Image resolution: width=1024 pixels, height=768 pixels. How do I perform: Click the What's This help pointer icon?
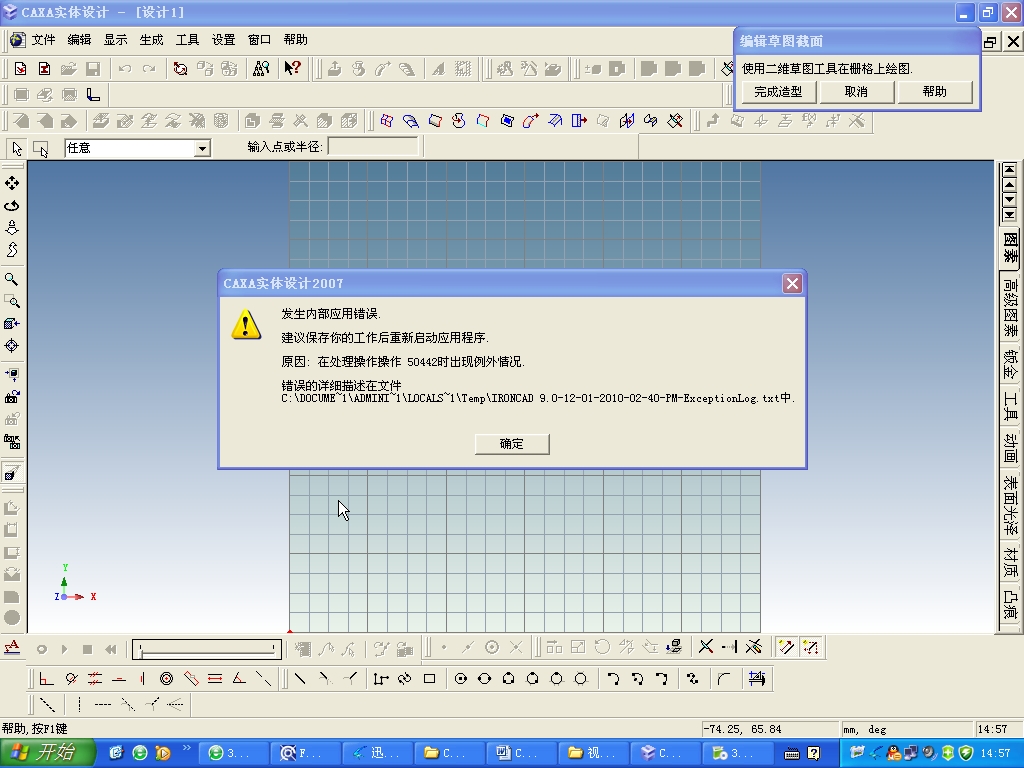[292, 68]
